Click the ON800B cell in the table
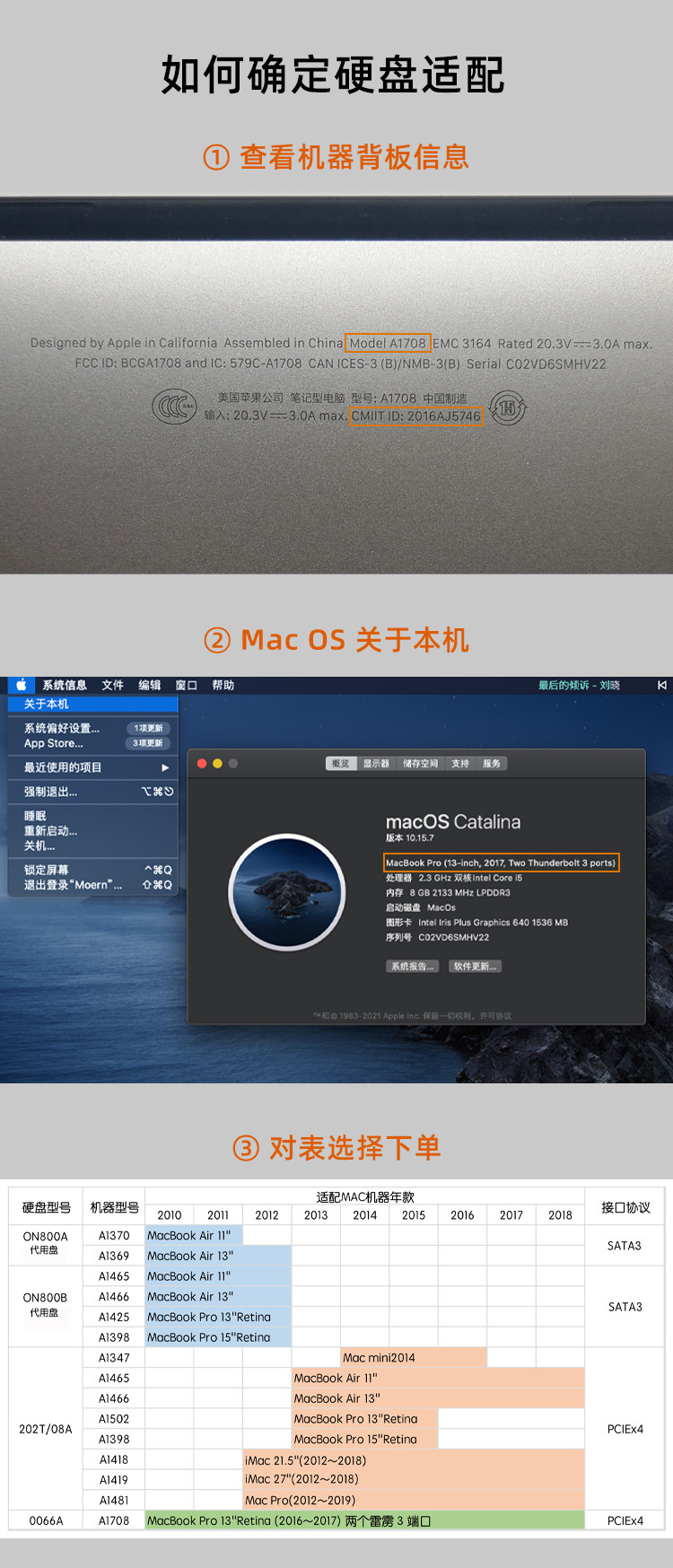 (x=45, y=1304)
